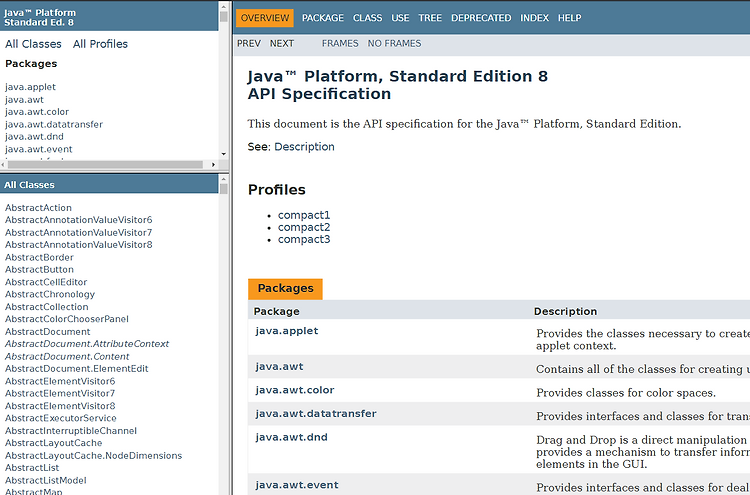Viewport: 750px width, 495px height.
Task: Open the AbstractCellEditor class
Action: (46, 282)
